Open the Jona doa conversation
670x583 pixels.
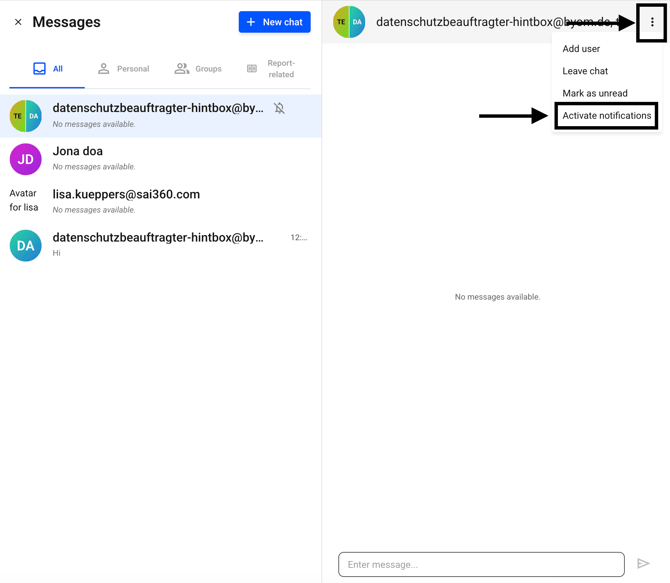(x=160, y=158)
